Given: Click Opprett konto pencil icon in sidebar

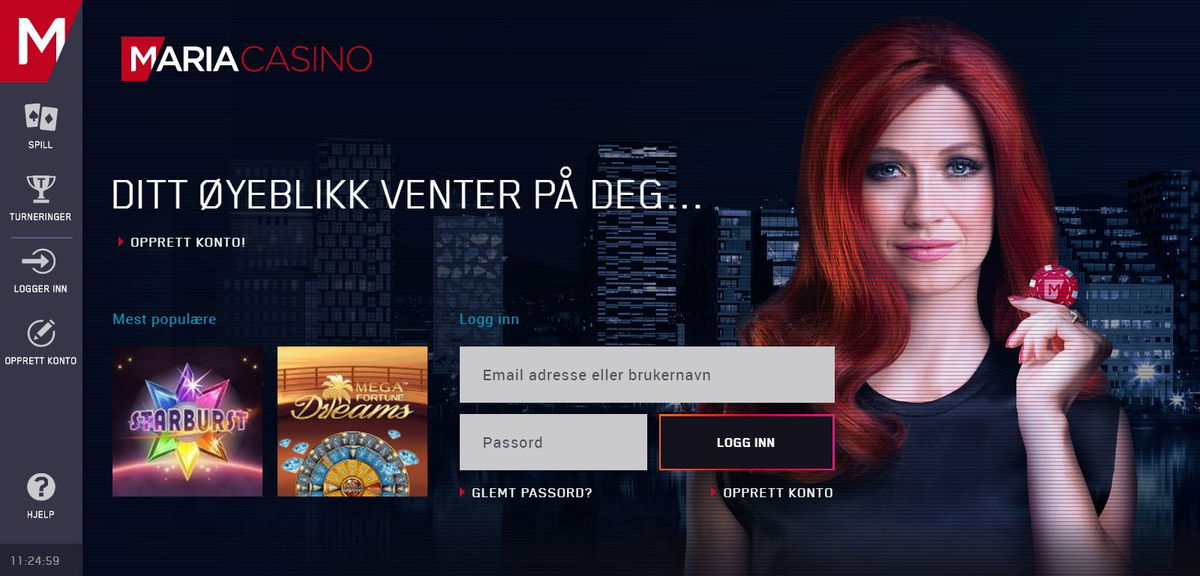Looking at the screenshot, I should [41, 333].
